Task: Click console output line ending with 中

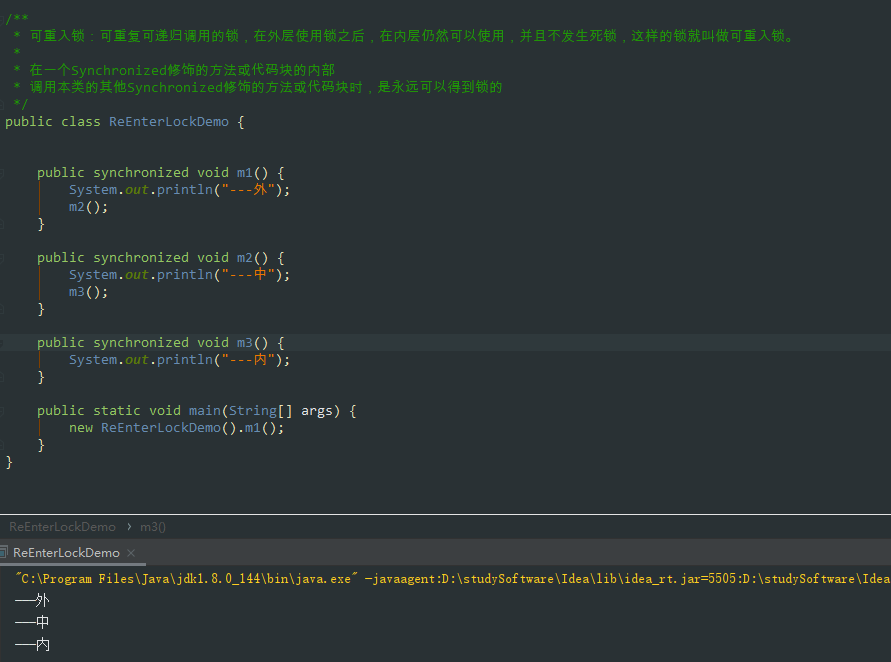Action: pos(32,622)
